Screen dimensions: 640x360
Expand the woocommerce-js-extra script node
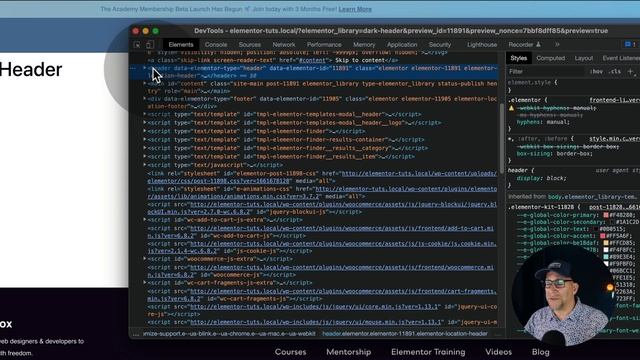144,259
